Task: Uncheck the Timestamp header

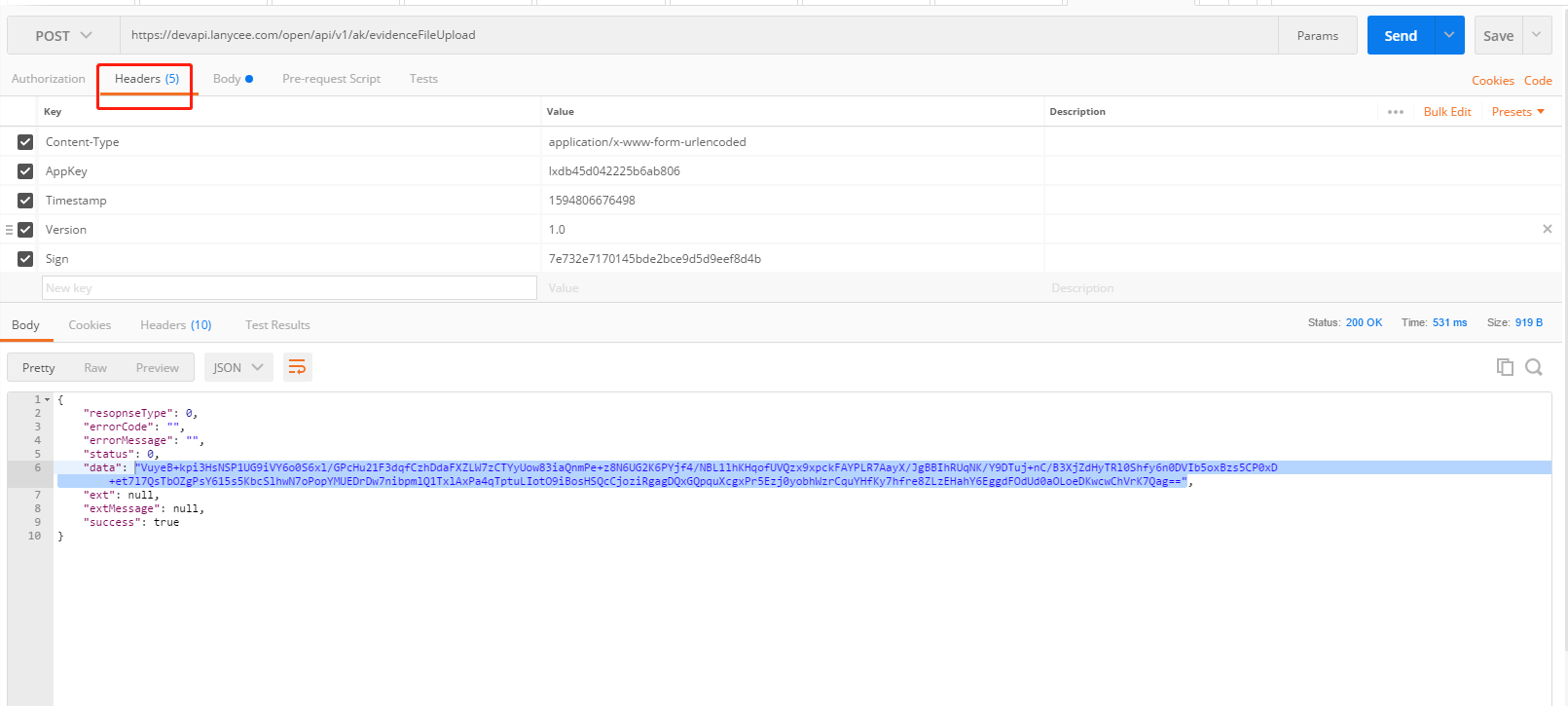Action: click(x=25, y=201)
